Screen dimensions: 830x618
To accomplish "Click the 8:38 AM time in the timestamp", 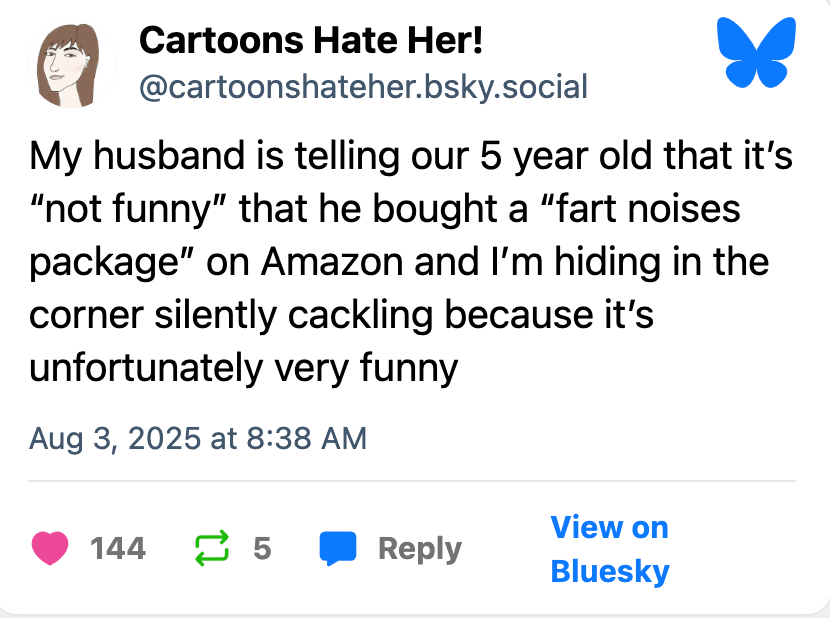I will pyautogui.click(x=303, y=438).
